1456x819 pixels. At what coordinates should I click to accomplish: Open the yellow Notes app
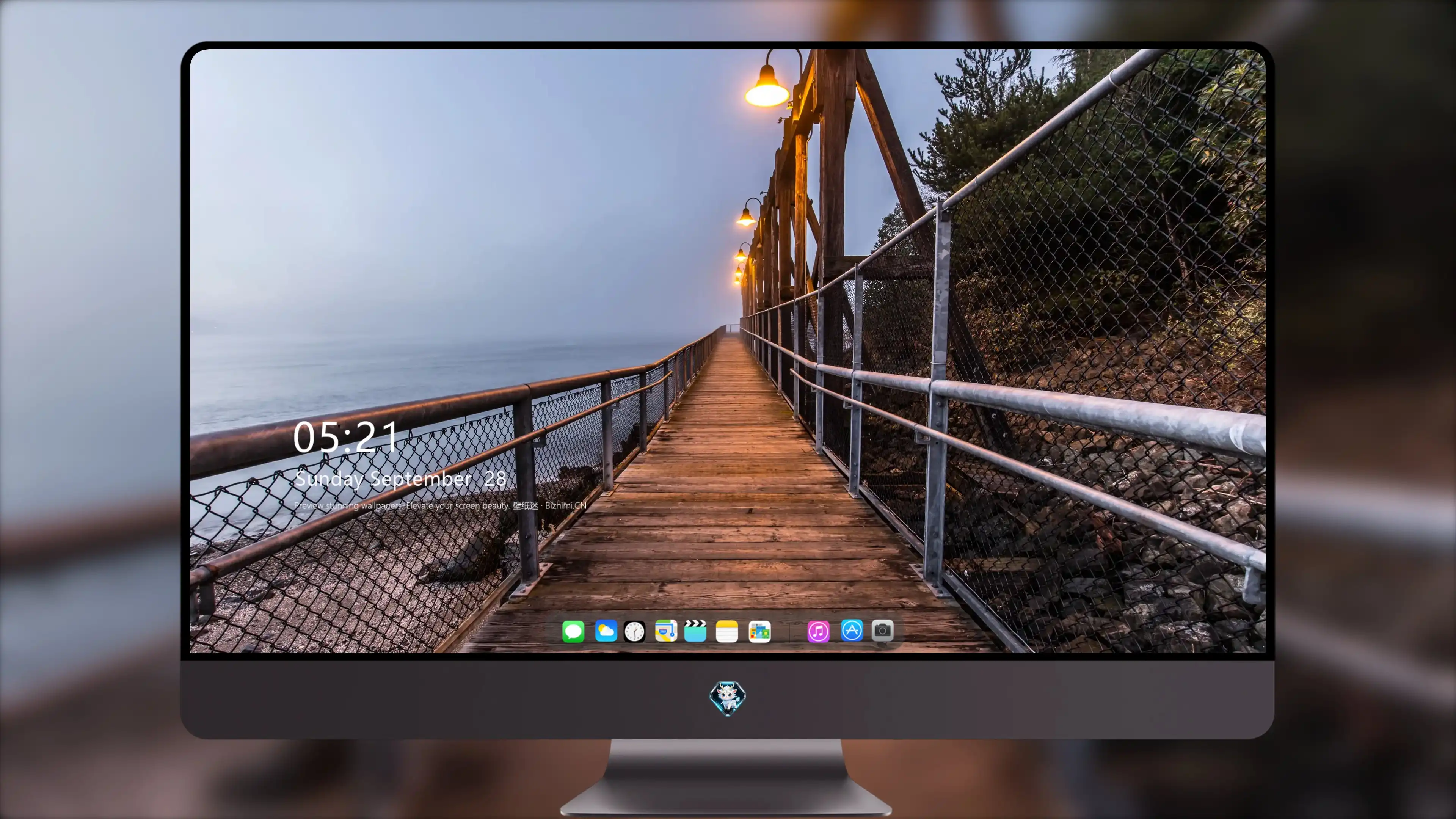pos(727,631)
